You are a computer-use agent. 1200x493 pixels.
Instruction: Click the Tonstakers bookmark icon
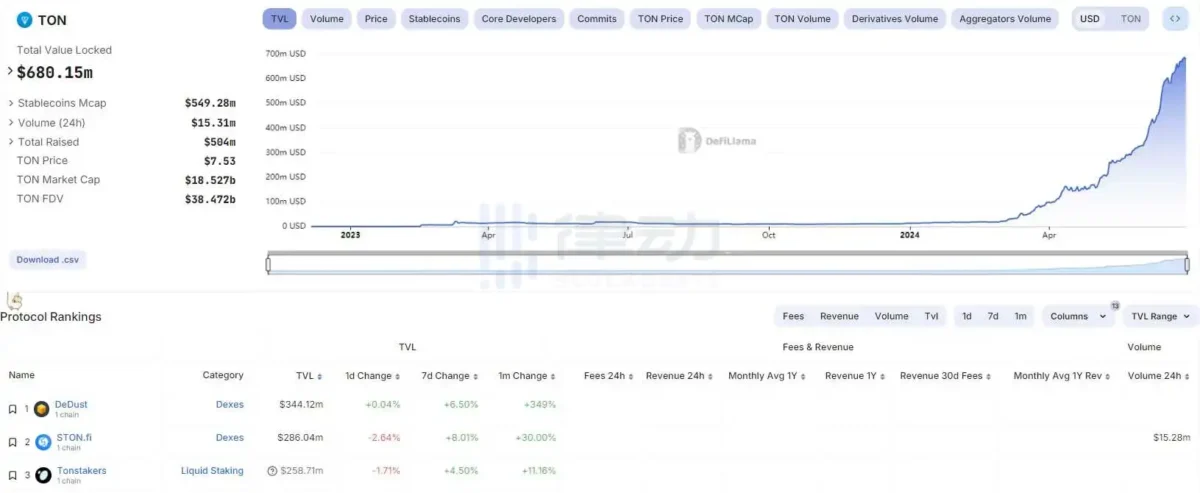point(12,475)
